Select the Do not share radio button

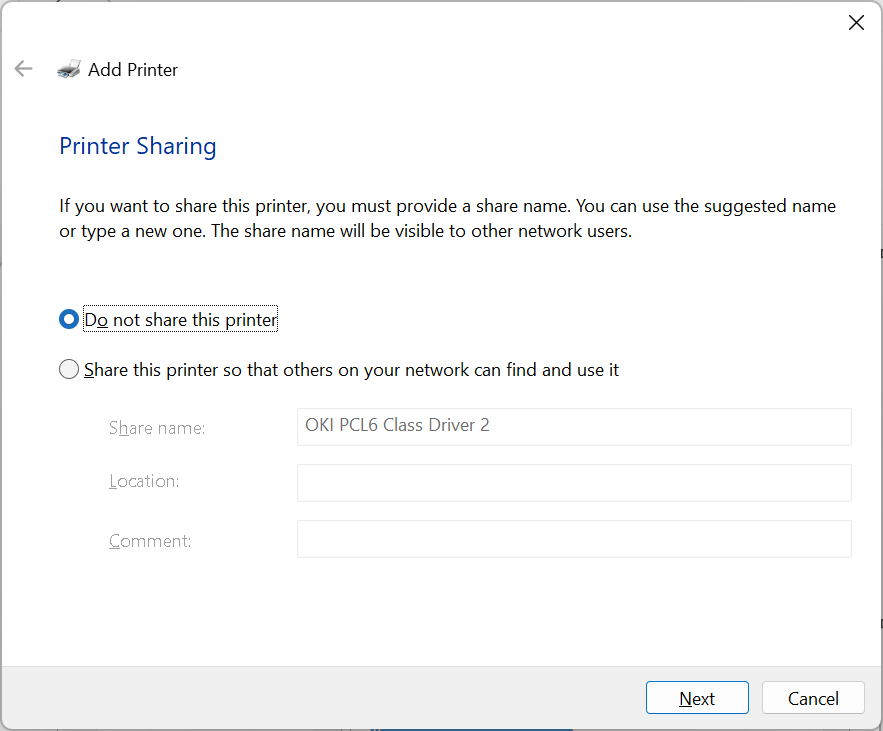pyautogui.click(x=69, y=319)
